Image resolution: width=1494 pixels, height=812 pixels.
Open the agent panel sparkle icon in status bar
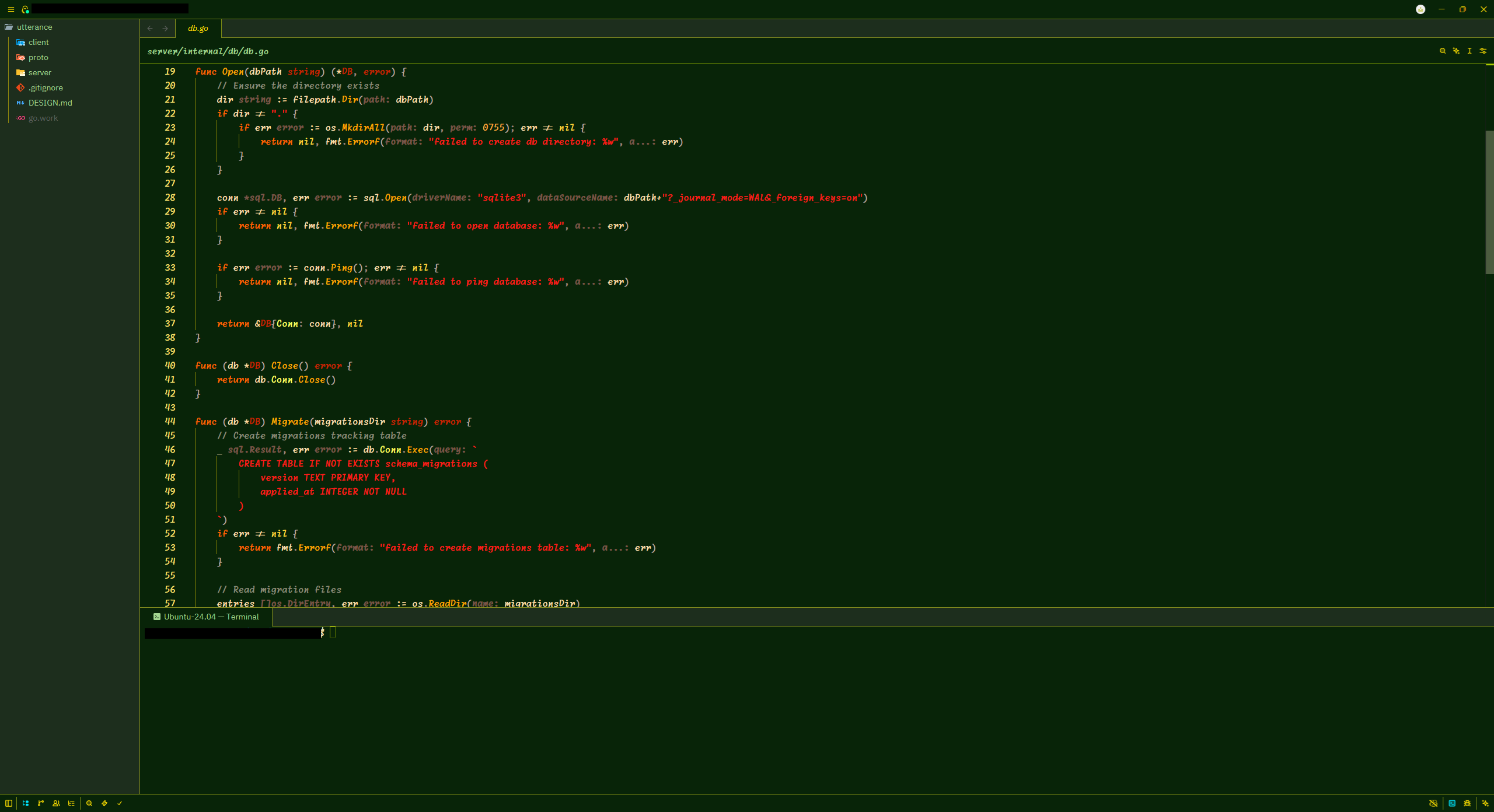click(1485, 803)
